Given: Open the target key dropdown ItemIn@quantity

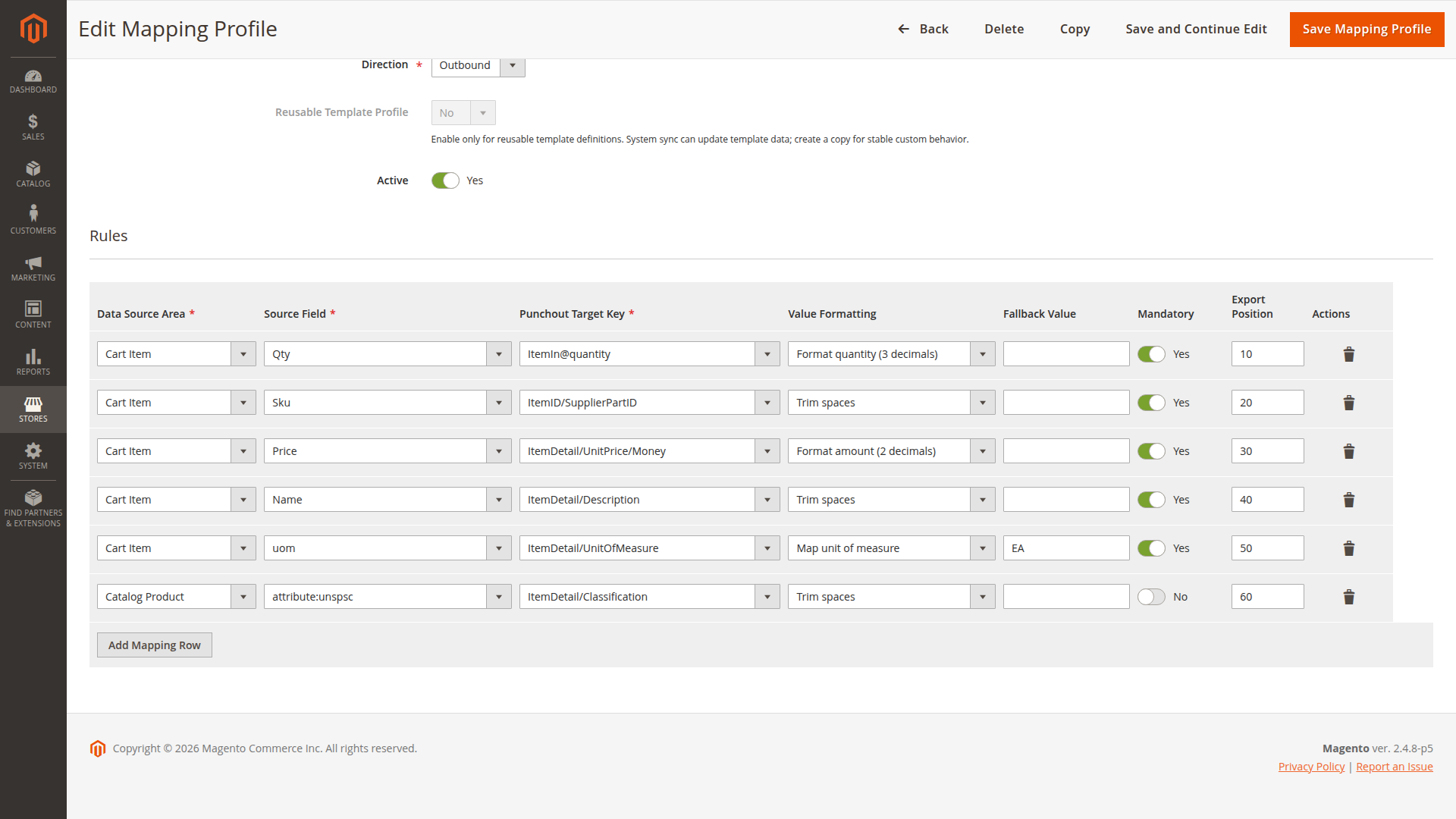Looking at the screenshot, I should click(649, 354).
